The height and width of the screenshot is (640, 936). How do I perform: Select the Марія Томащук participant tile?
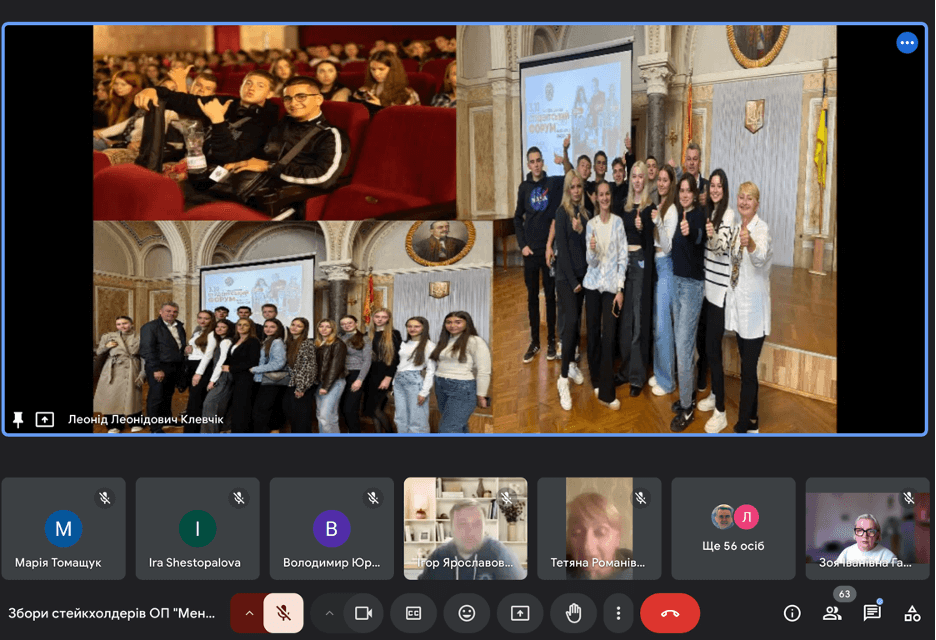pos(64,528)
